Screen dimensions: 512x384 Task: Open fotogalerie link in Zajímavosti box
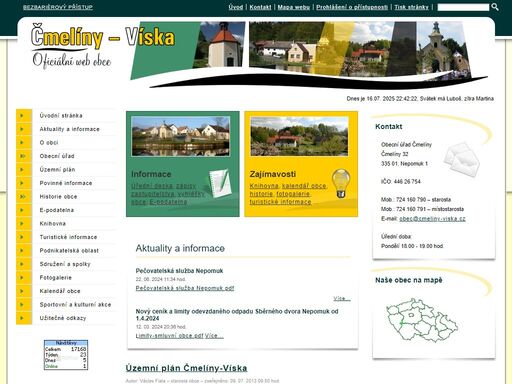click(x=293, y=194)
